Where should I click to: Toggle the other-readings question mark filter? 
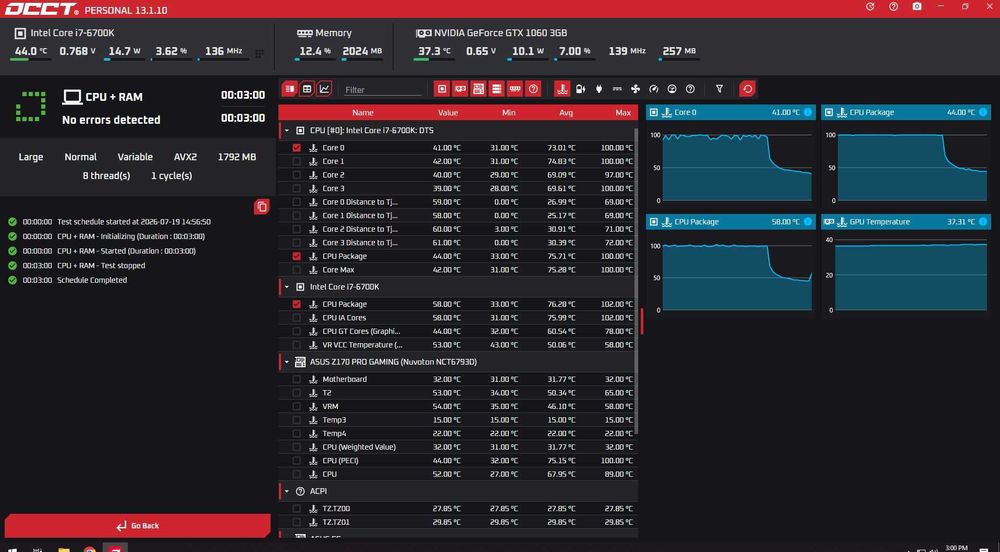690,89
